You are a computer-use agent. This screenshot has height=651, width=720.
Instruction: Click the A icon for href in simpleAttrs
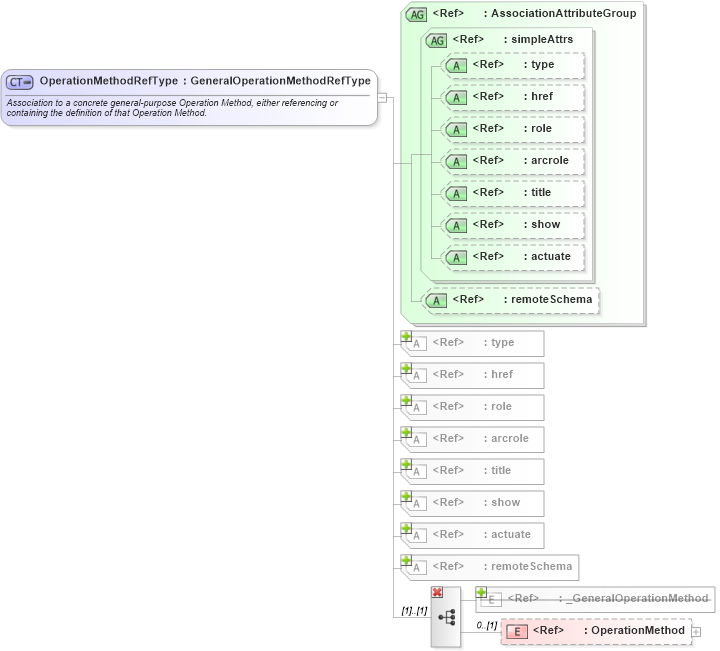click(456, 98)
